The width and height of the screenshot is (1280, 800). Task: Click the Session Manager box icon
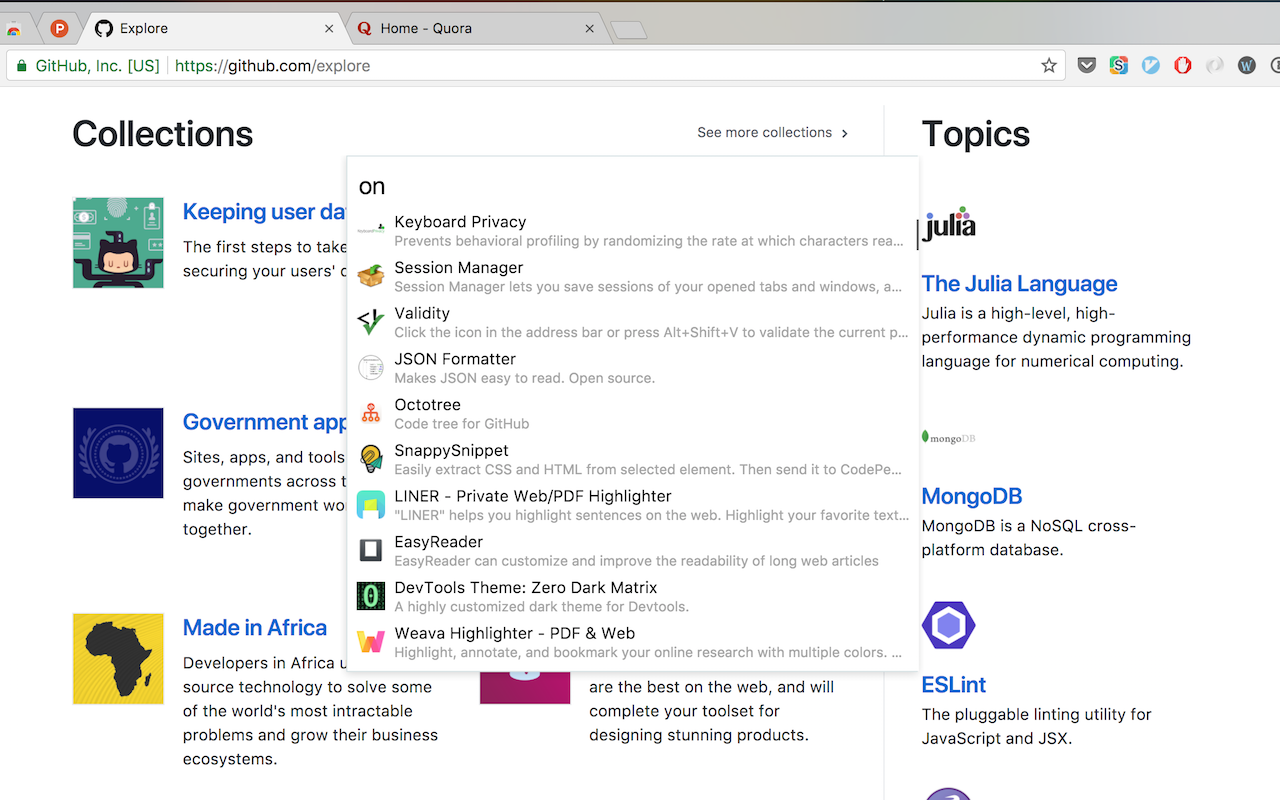371,276
